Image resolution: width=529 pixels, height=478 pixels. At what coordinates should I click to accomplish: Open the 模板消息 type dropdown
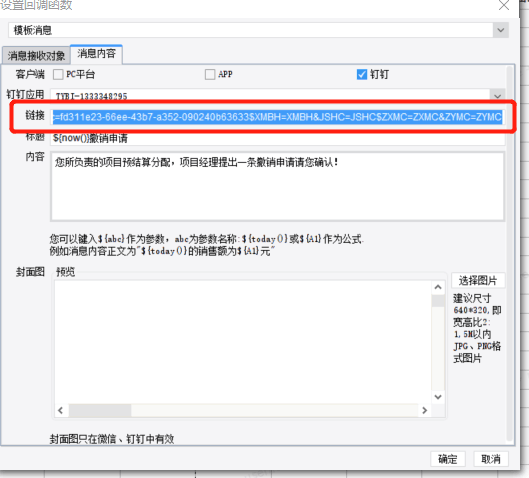501,30
